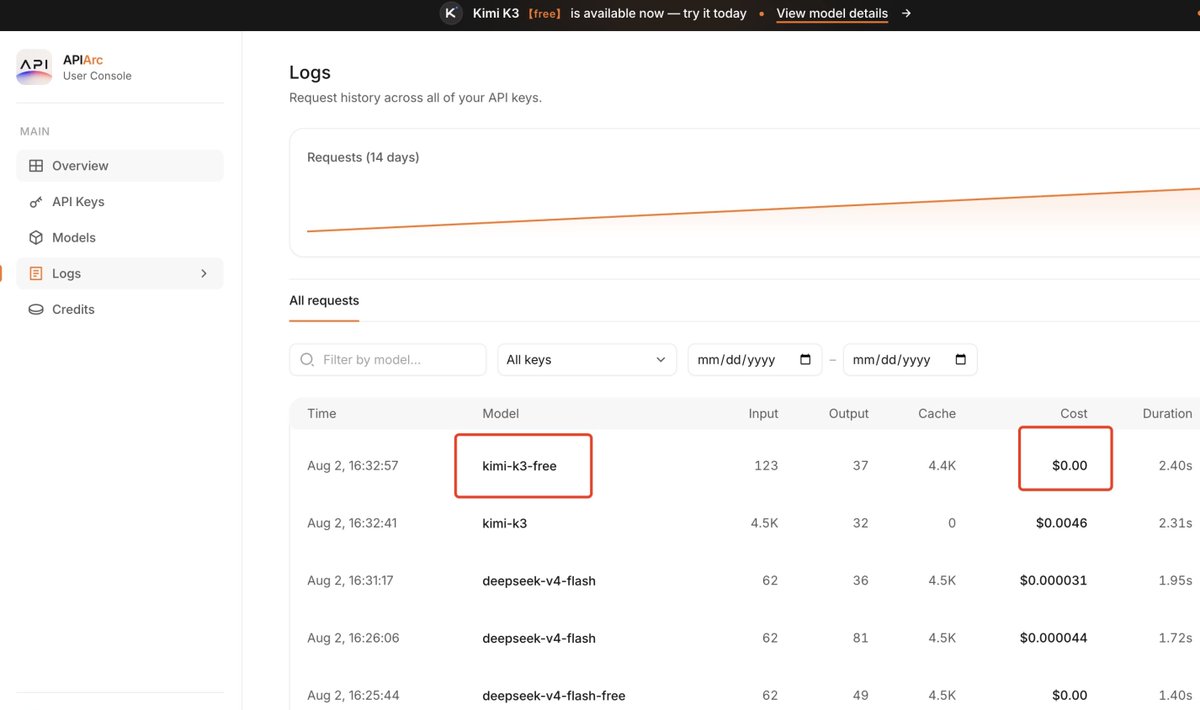Select the kimi-k3-free model cell
1200x710 pixels.
point(519,466)
